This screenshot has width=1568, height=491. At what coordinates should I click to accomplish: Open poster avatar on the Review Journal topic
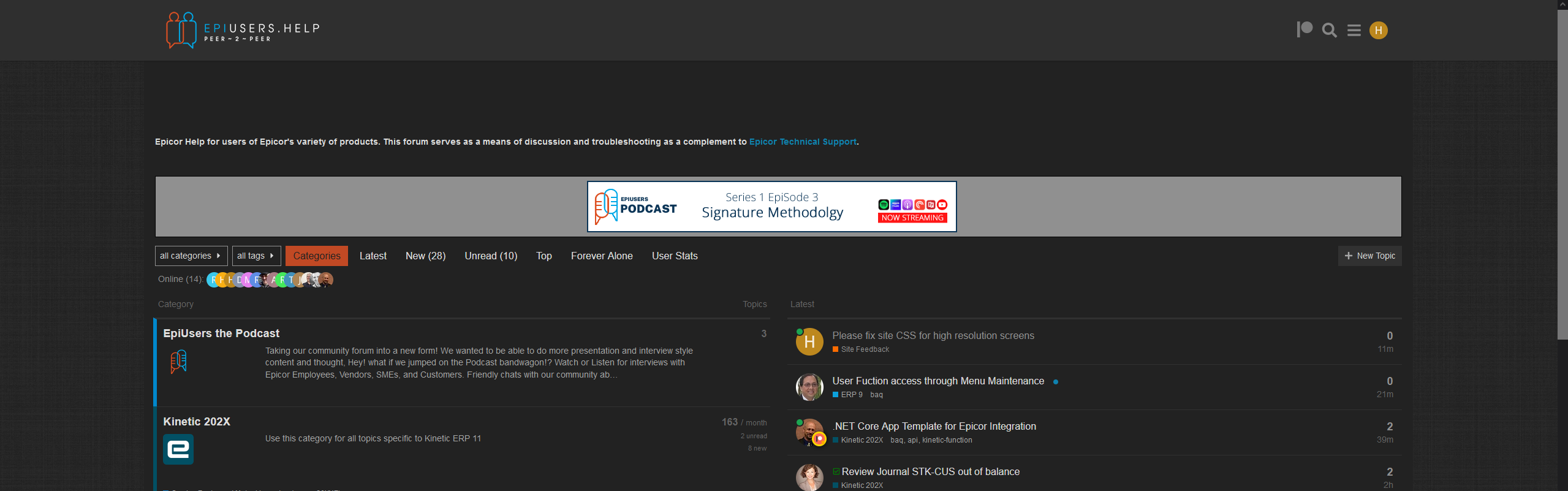coord(809,478)
